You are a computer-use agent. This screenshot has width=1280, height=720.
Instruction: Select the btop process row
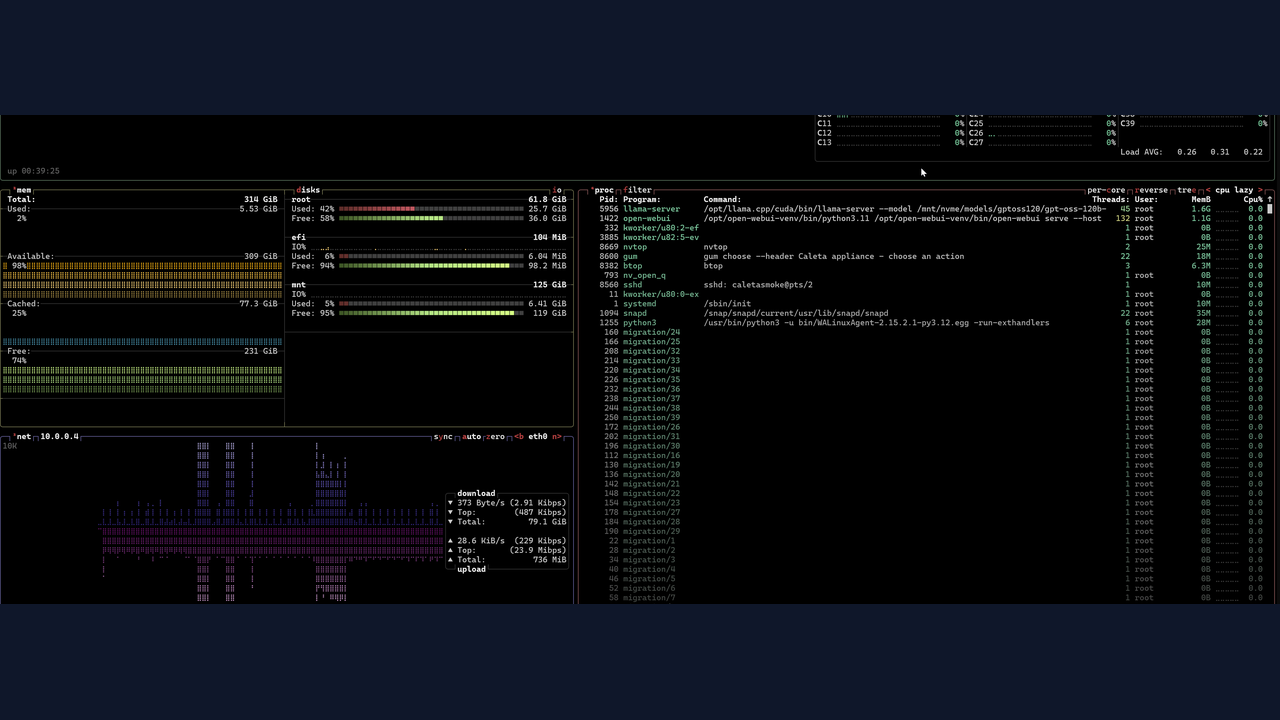(930, 266)
